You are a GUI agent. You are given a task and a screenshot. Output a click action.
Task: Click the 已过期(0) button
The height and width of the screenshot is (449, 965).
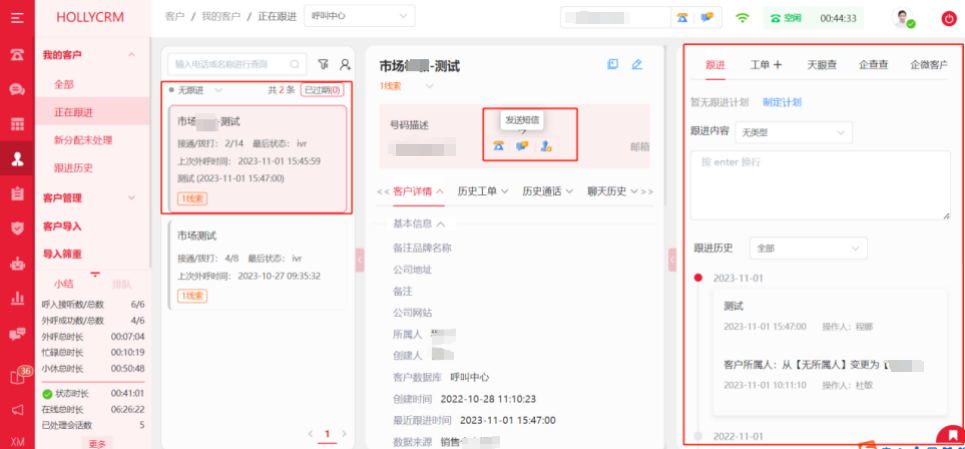click(322, 90)
